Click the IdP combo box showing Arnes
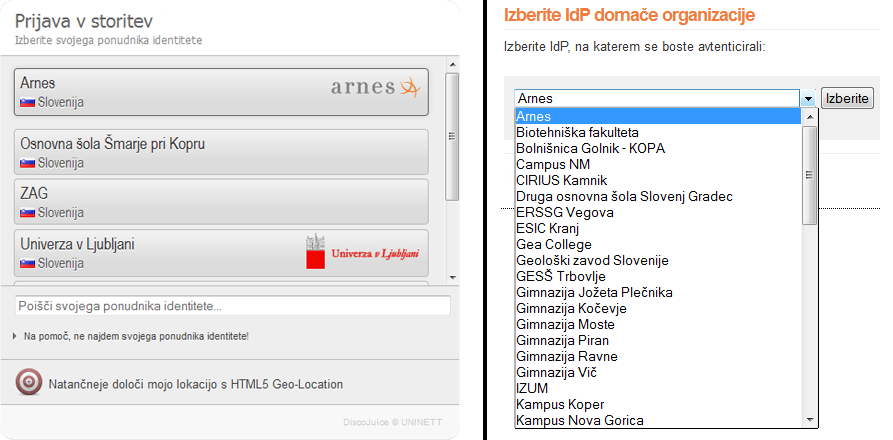The width and height of the screenshot is (893, 440). pos(665,98)
